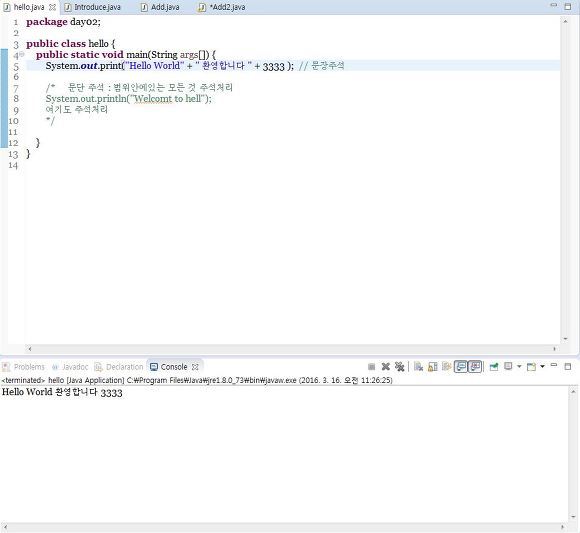Minimize the editor area
Viewport: 580px width, 533px height.
tap(554, 5)
